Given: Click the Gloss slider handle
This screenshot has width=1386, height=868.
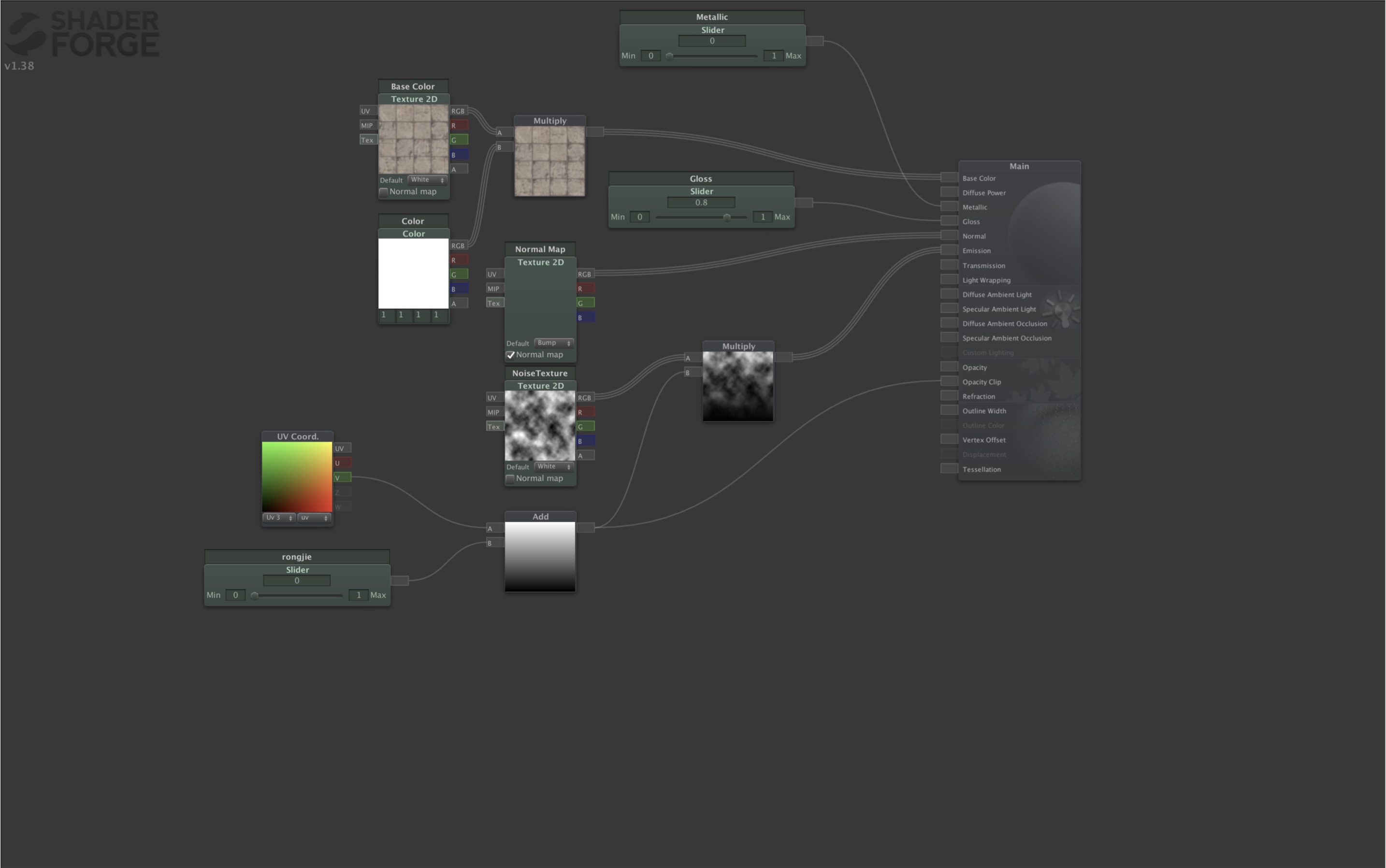Looking at the screenshot, I should click(x=728, y=217).
